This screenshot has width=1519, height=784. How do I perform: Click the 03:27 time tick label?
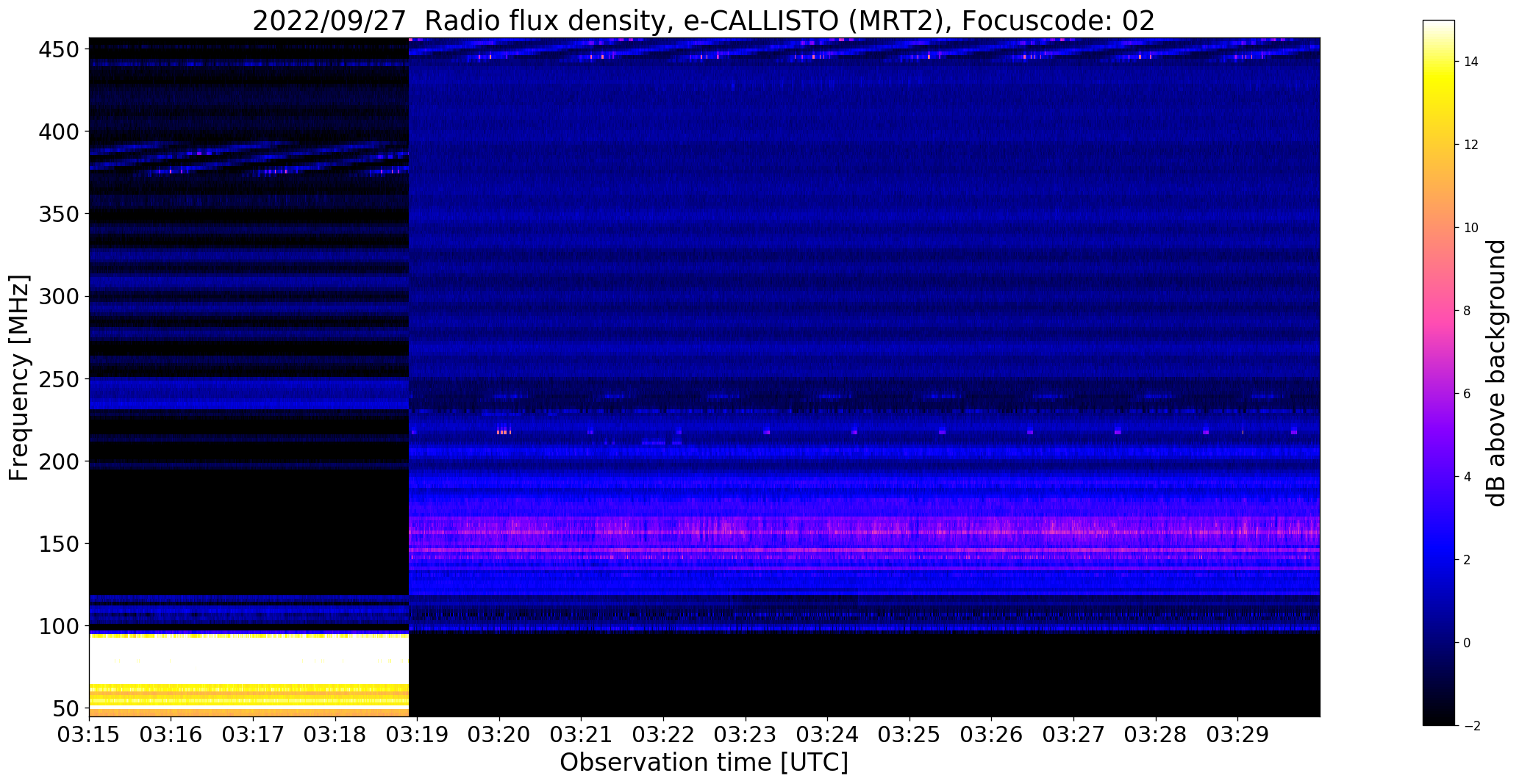click(1074, 735)
